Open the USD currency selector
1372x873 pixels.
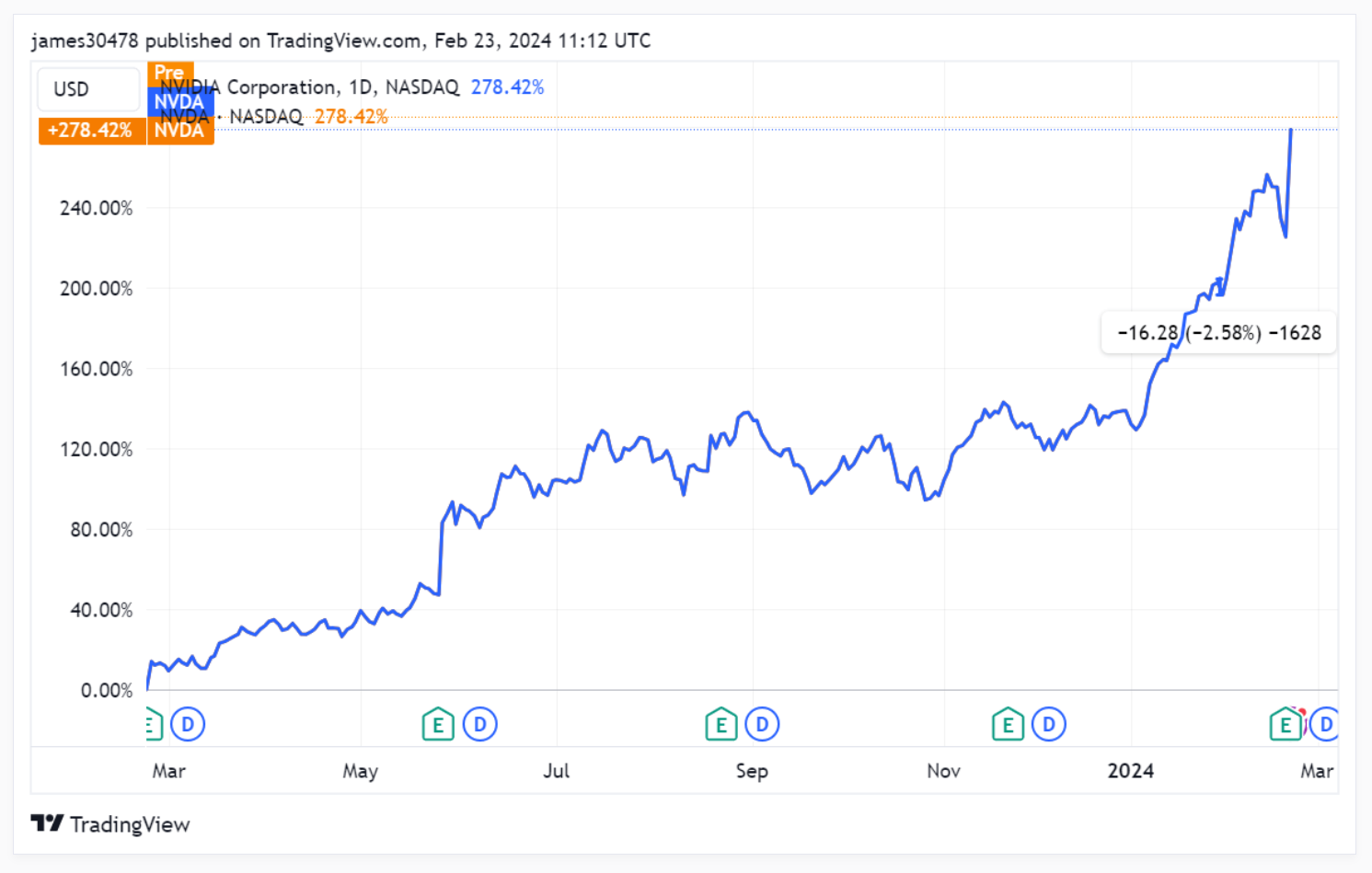(x=88, y=89)
